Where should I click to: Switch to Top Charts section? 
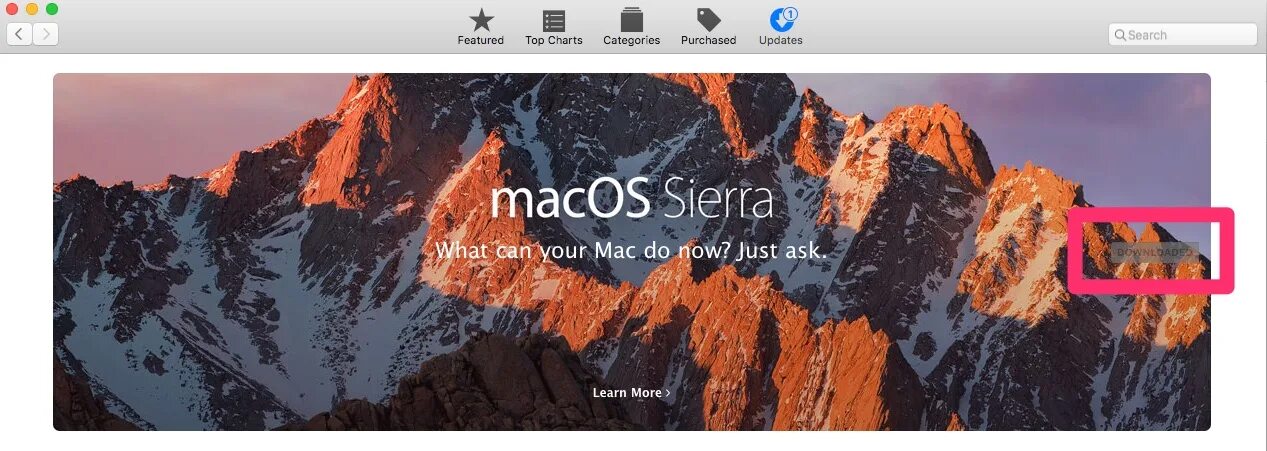[x=554, y=27]
